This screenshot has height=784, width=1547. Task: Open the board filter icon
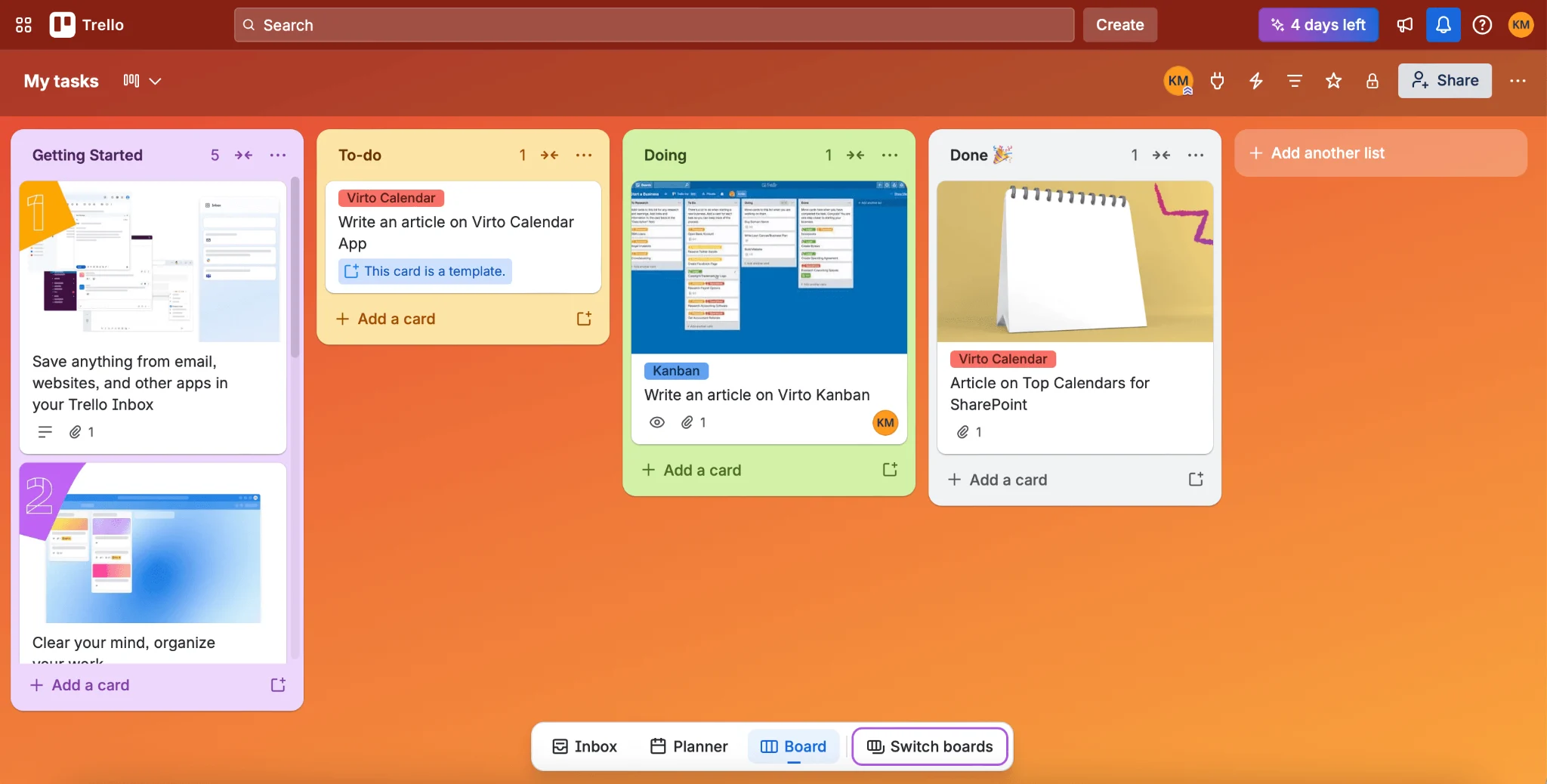point(1295,81)
